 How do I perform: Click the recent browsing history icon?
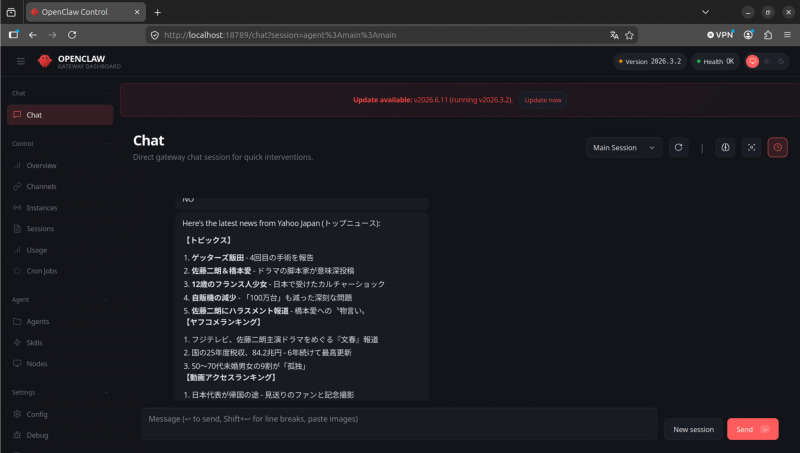11,12
